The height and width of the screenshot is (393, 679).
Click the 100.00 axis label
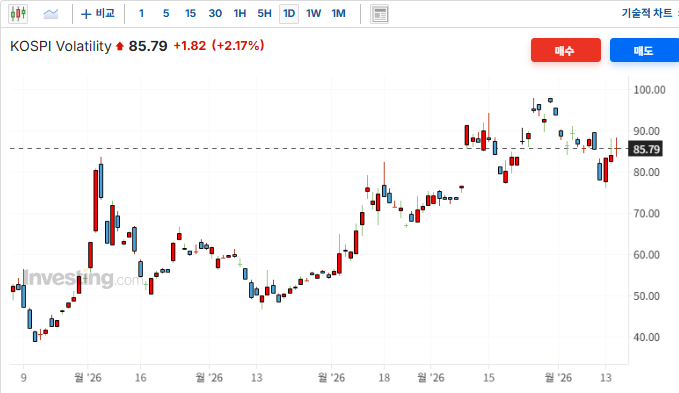(649, 90)
